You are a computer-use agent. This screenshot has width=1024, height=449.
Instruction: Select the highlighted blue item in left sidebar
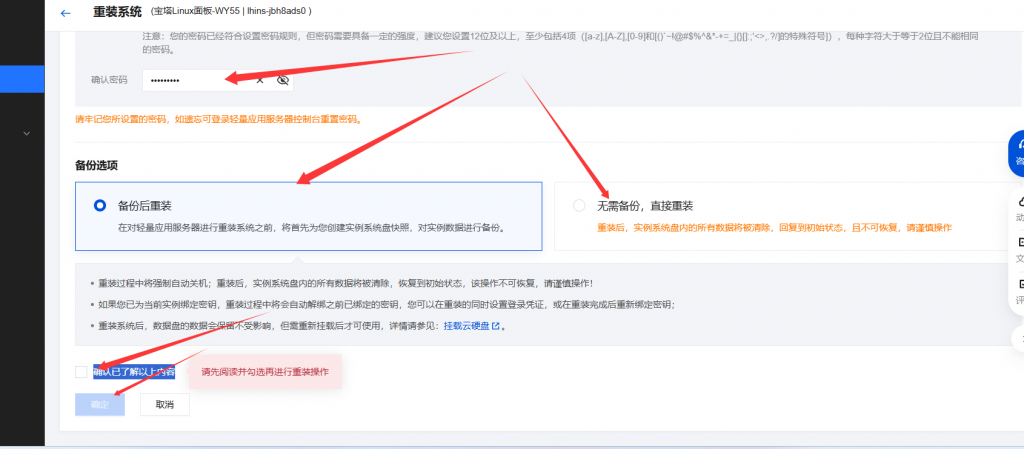click(22, 79)
